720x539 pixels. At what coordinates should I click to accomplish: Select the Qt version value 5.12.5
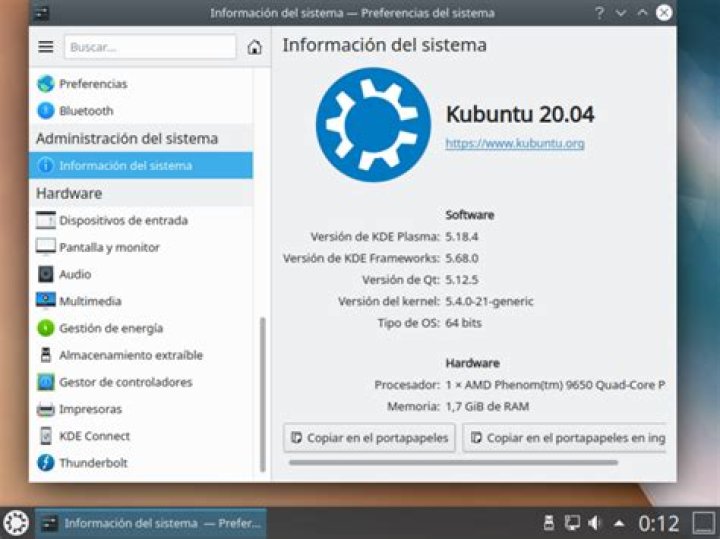tap(461, 280)
